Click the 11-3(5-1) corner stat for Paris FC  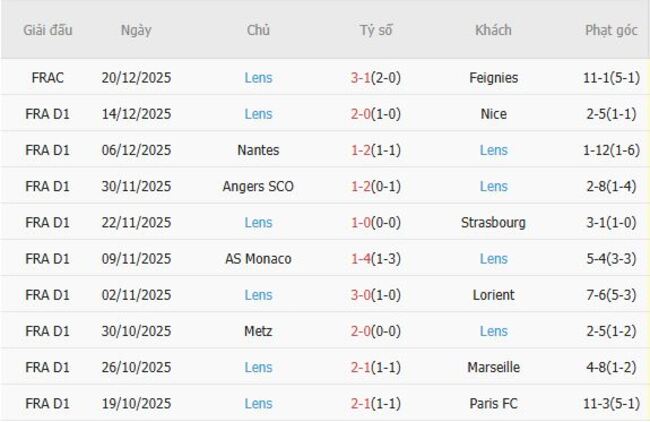click(611, 403)
